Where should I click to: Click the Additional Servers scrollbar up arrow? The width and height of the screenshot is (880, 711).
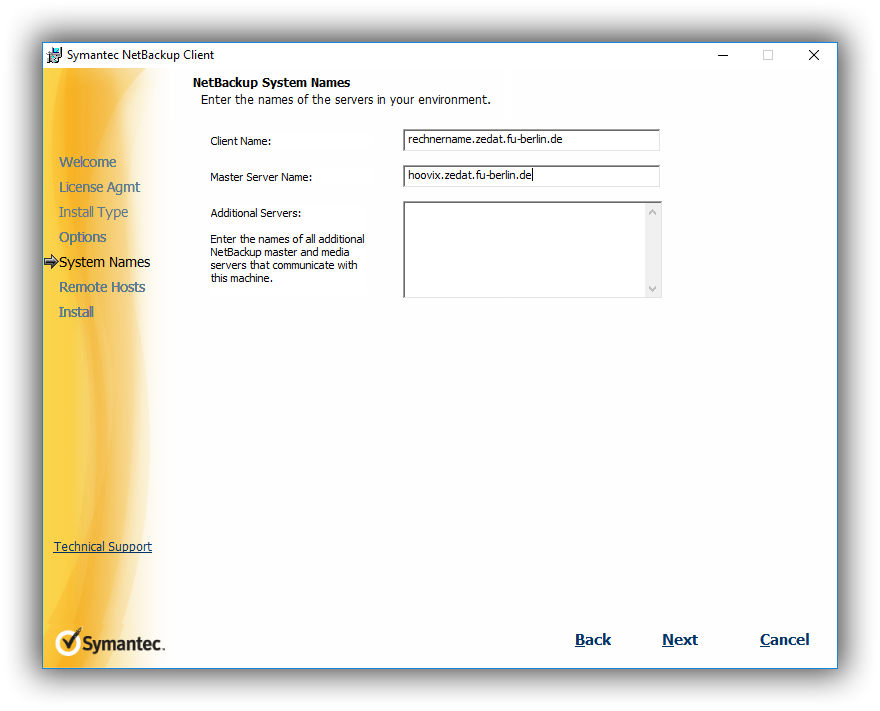pos(652,212)
